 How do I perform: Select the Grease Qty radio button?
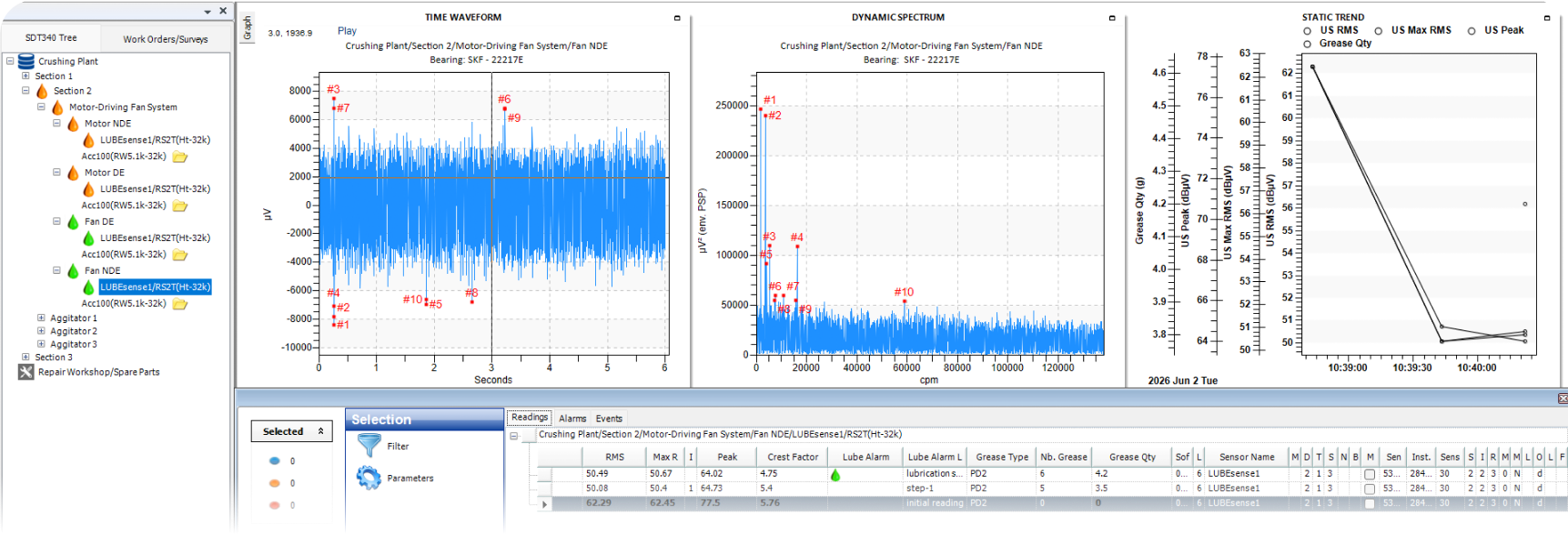pyautogui.click(x=1308, y=44)
